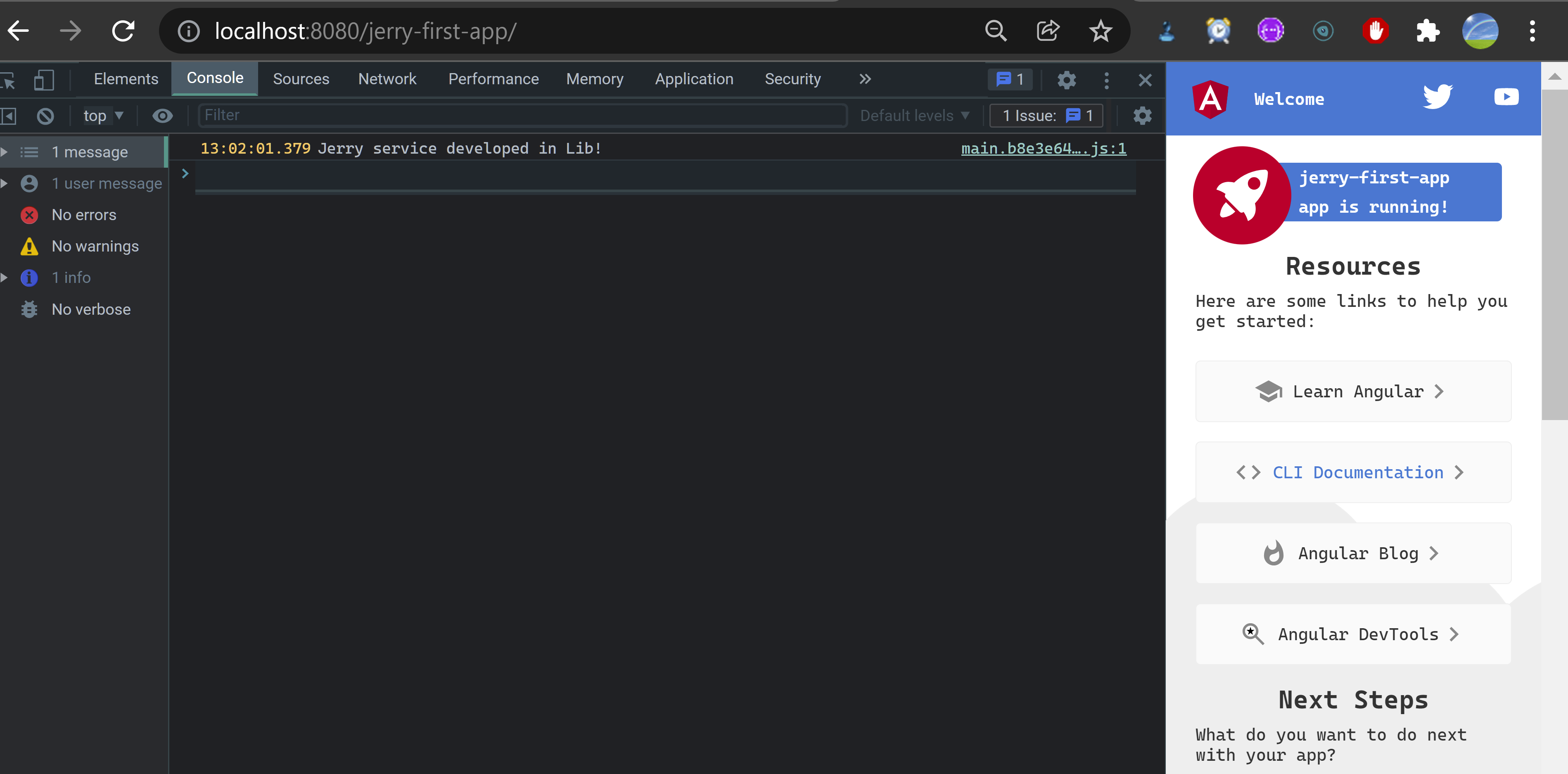The width and height of the screenshot is (1568, 774).
Task: Click the clear console icon
Action: 45,116
